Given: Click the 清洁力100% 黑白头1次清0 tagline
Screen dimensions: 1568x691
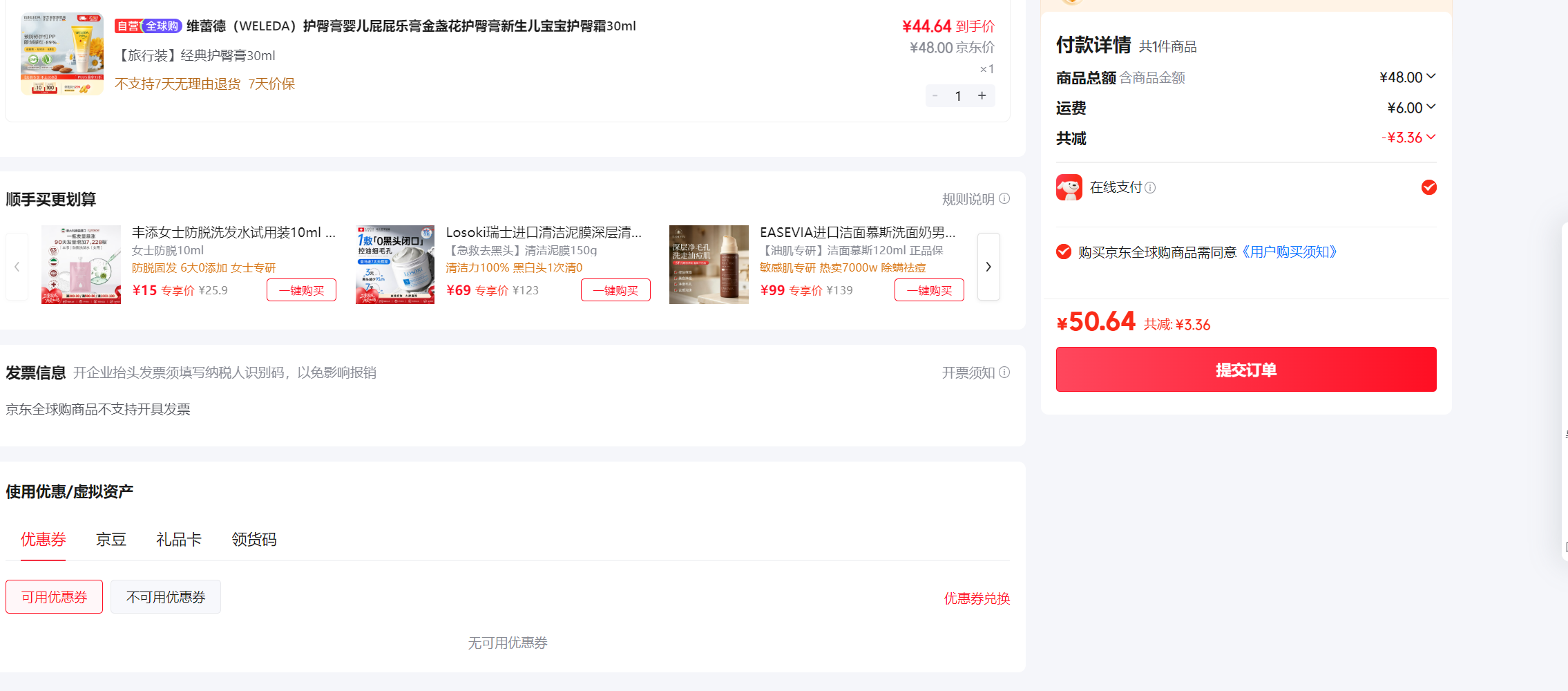Looking at the screenshot, I should point(514,268).
